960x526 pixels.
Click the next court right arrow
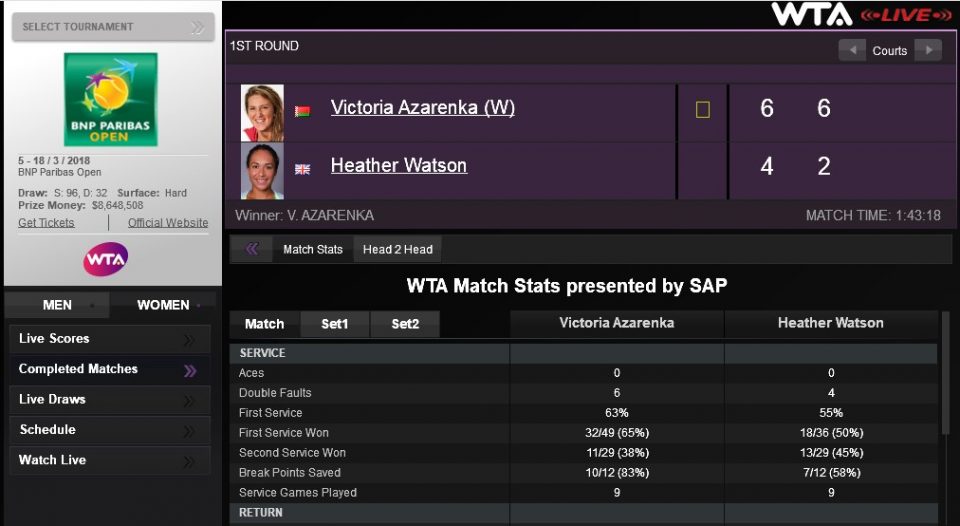(x=928, y=50)
